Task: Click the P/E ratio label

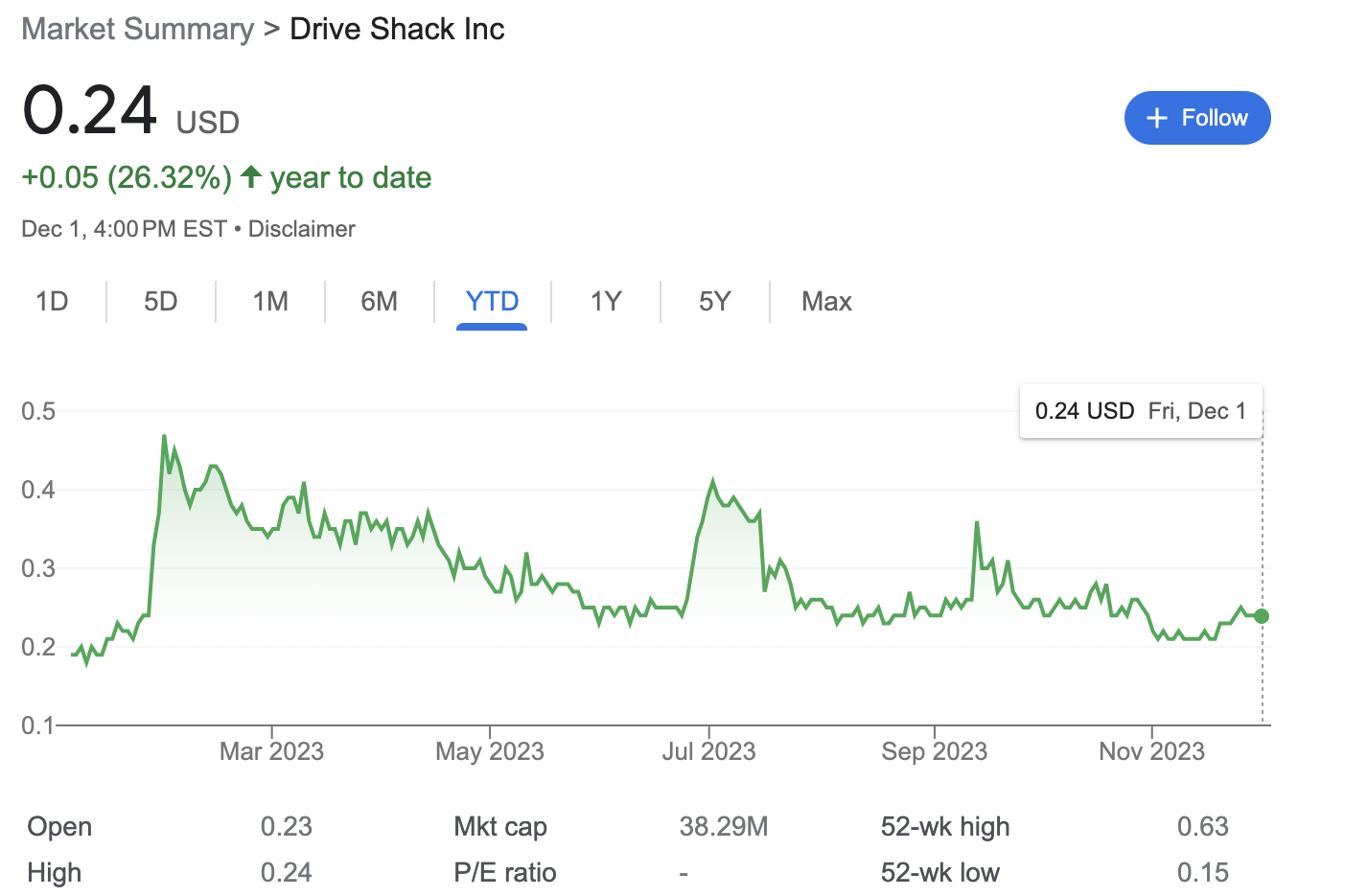Action: (504, 872)
